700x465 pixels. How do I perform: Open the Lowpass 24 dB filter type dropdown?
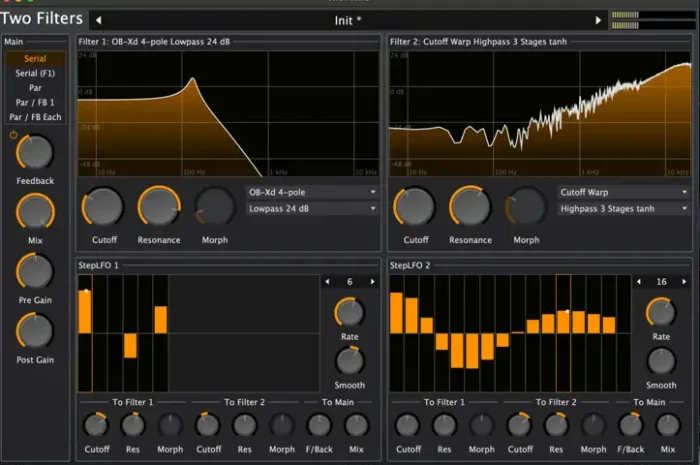click(311, 208)
